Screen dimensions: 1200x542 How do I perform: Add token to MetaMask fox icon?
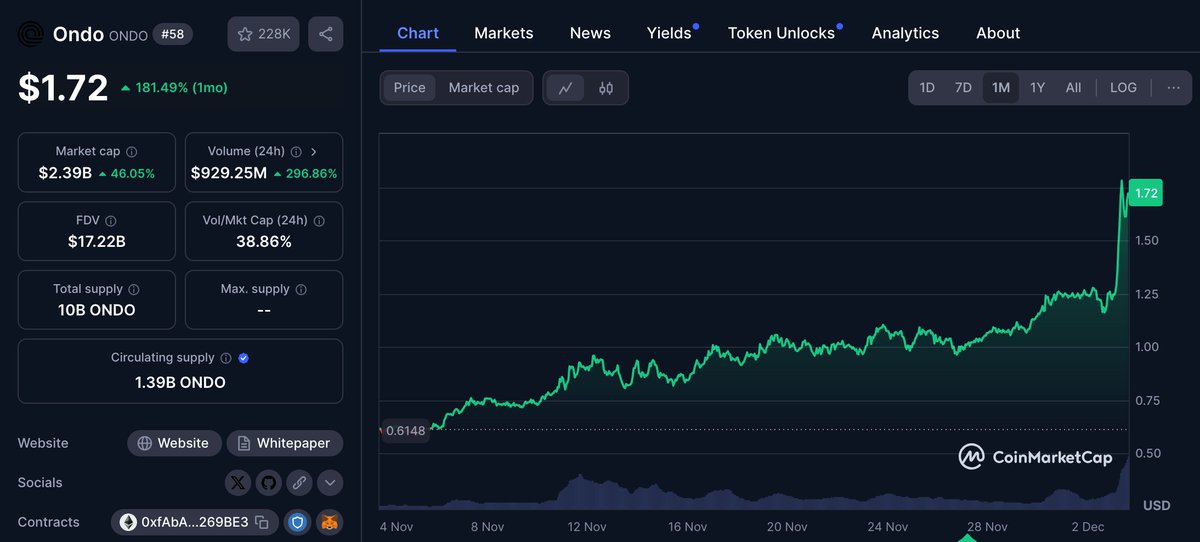coord(330,522)
